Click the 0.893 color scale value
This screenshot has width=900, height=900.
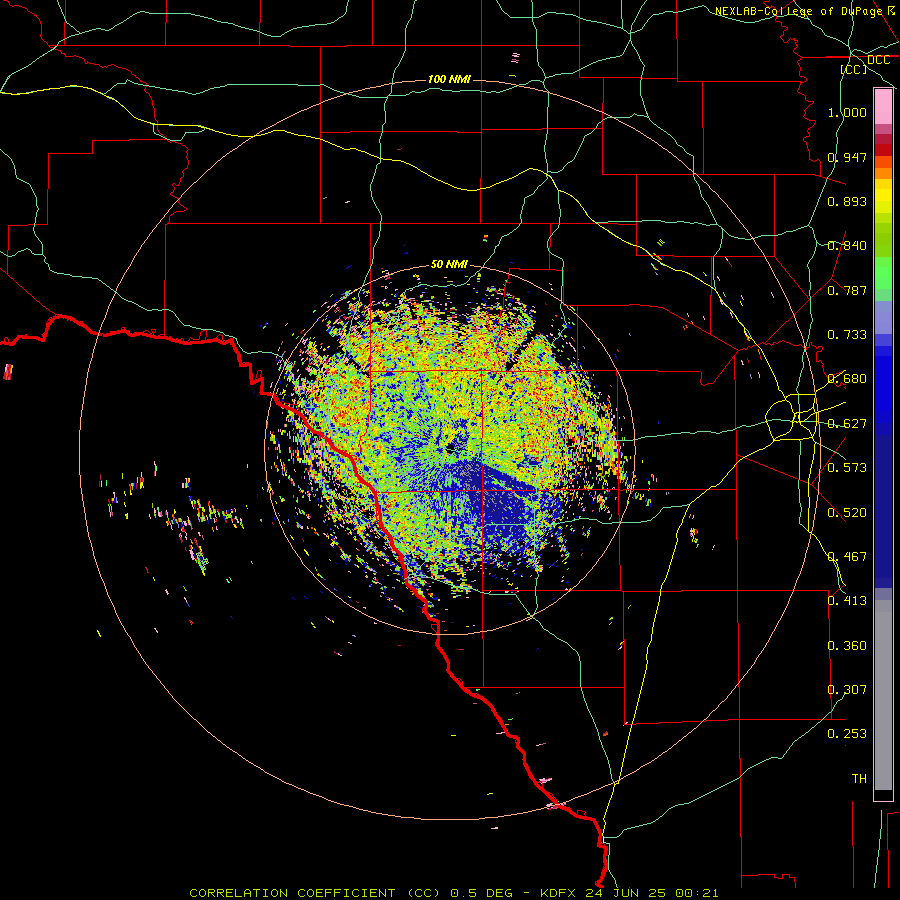point(847,201)
